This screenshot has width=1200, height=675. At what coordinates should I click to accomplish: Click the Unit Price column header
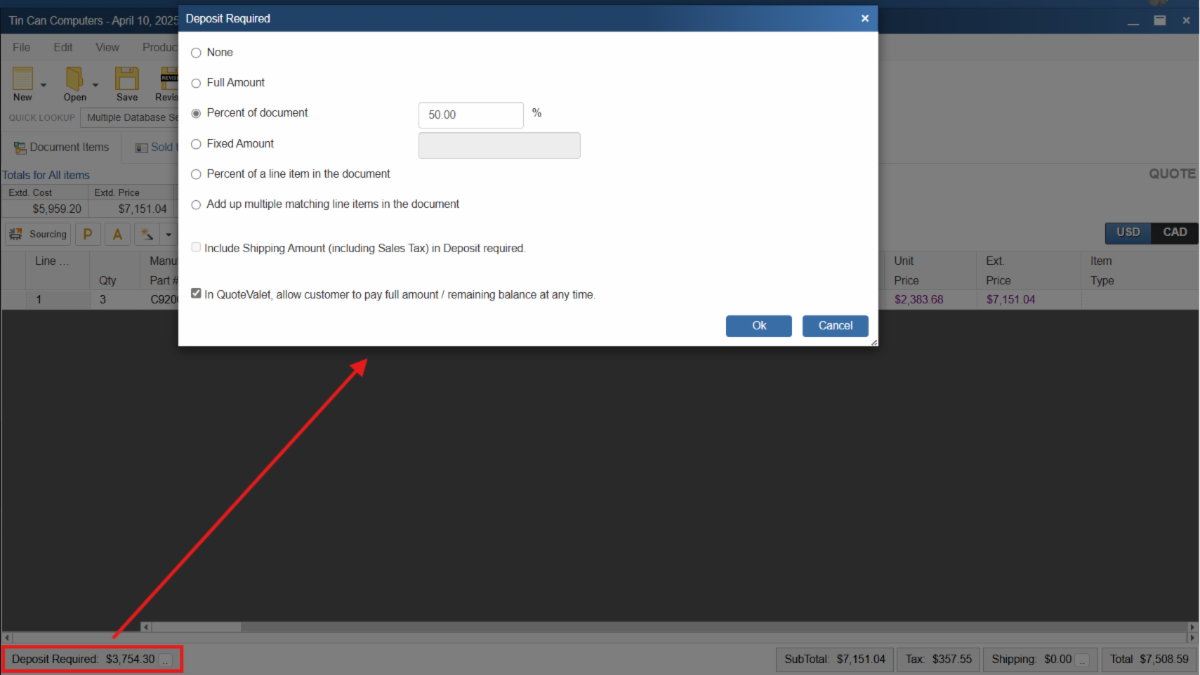[930, 270]
